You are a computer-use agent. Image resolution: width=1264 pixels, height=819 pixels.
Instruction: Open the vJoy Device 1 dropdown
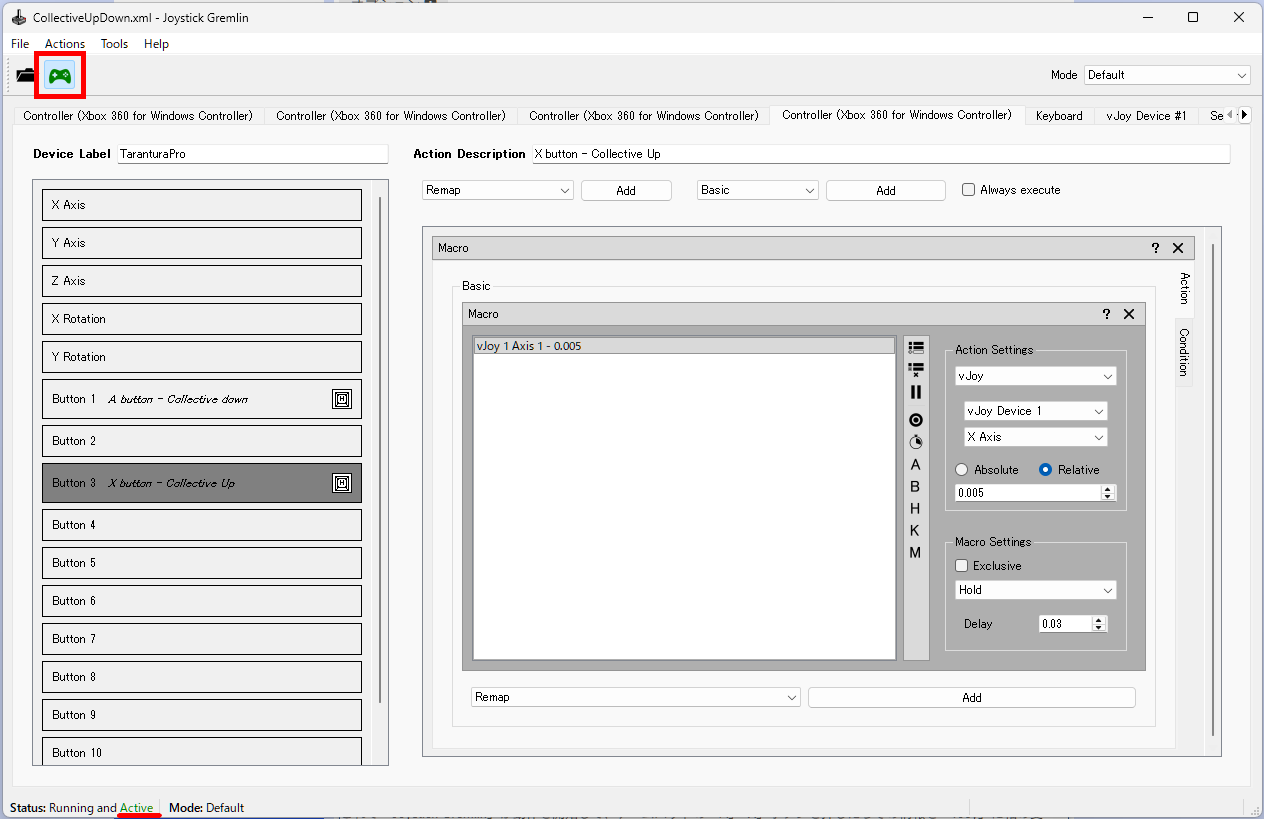[x=1035, y=411]
